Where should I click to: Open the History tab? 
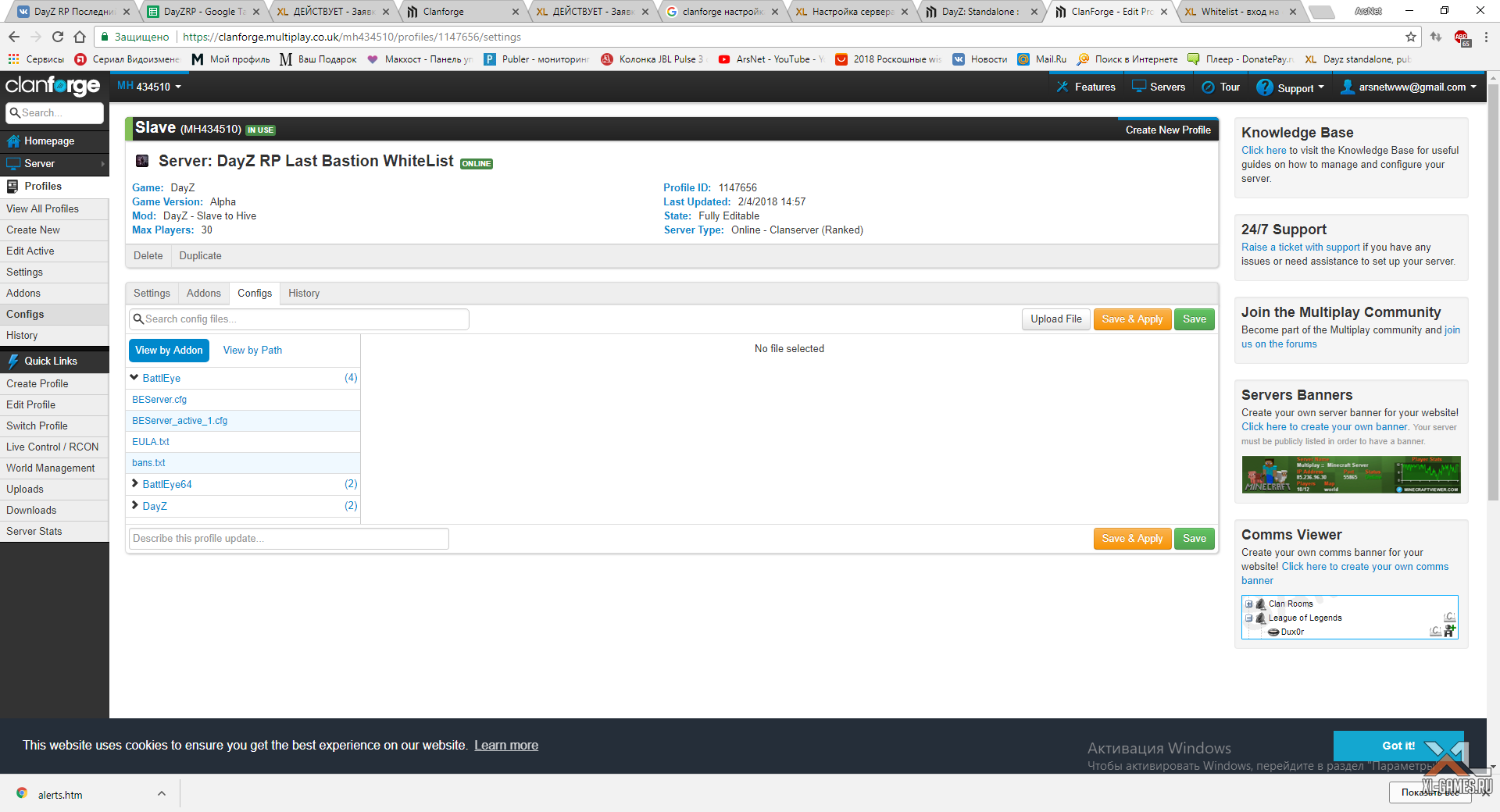303,294
